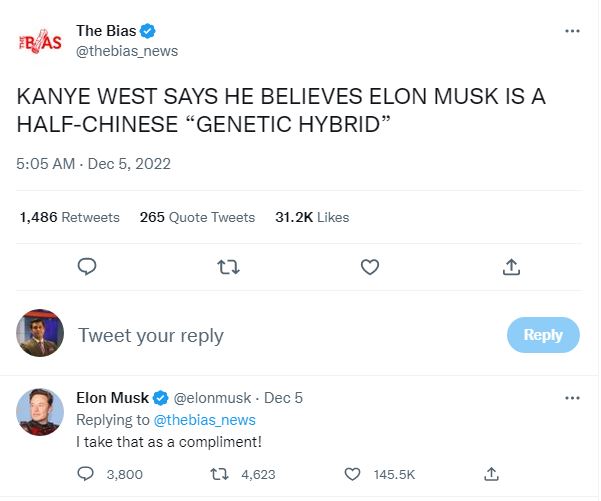Open the @thebias_news handle in tweet header
The image size is (601, 501).
click(127, 50)
